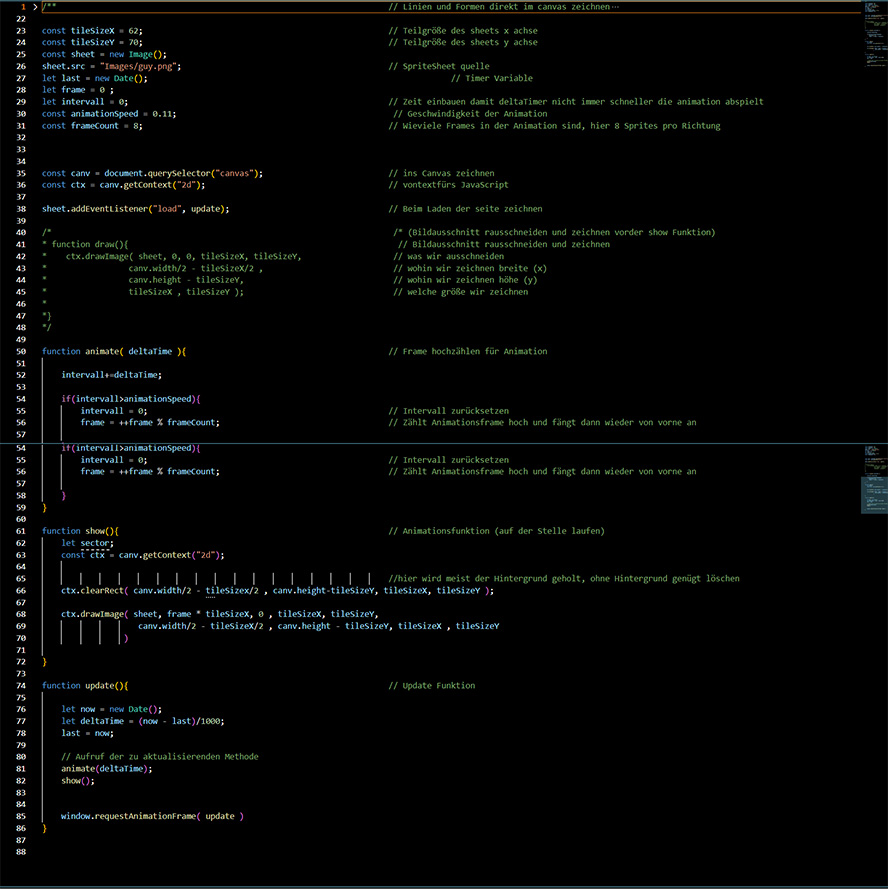Click 'sheet.addEventListener("load", update);' line
Image resolution: width=888 pixels, height=889 pixels.
point(136,209)
